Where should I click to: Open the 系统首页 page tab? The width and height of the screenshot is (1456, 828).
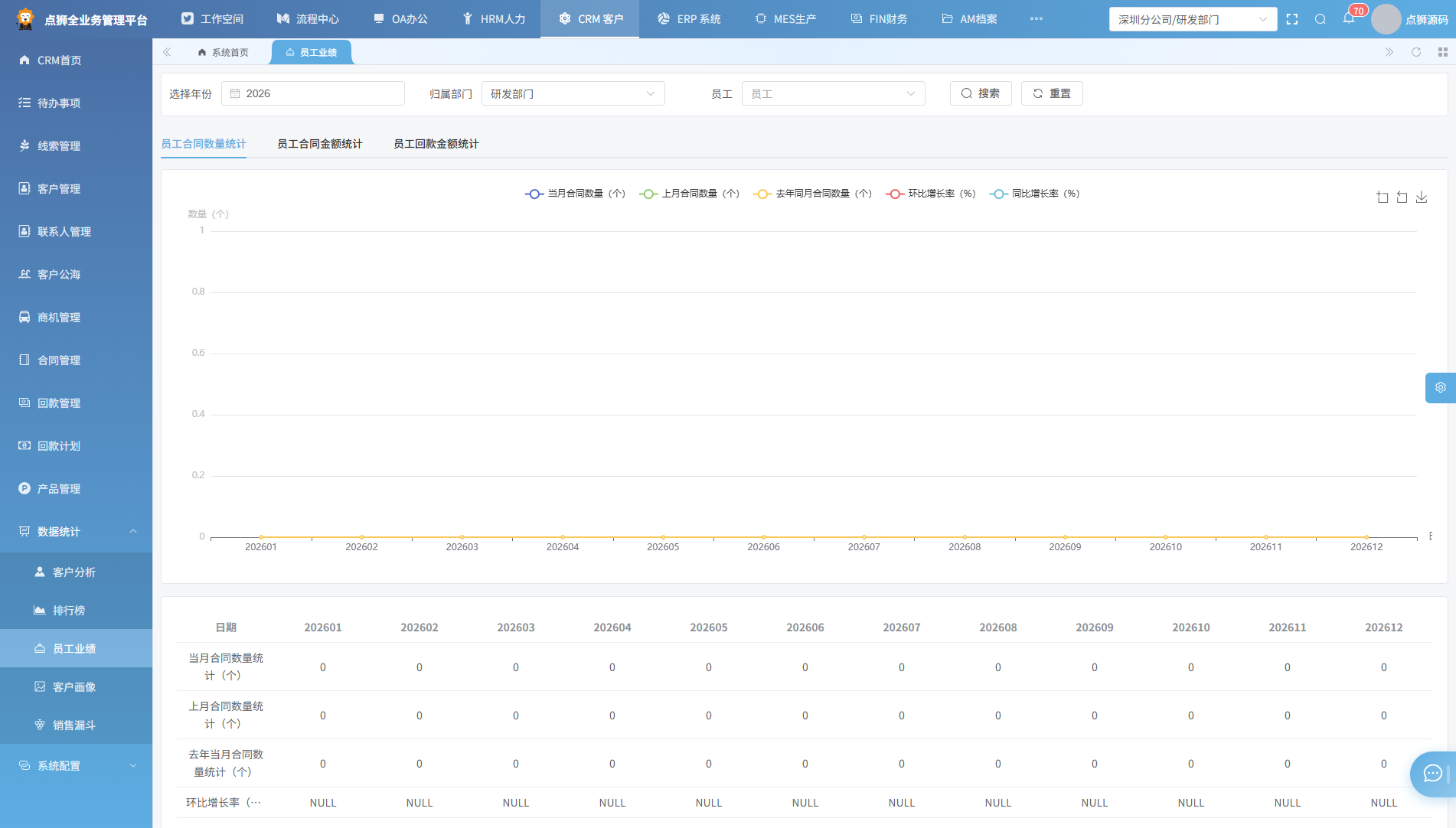223,52
